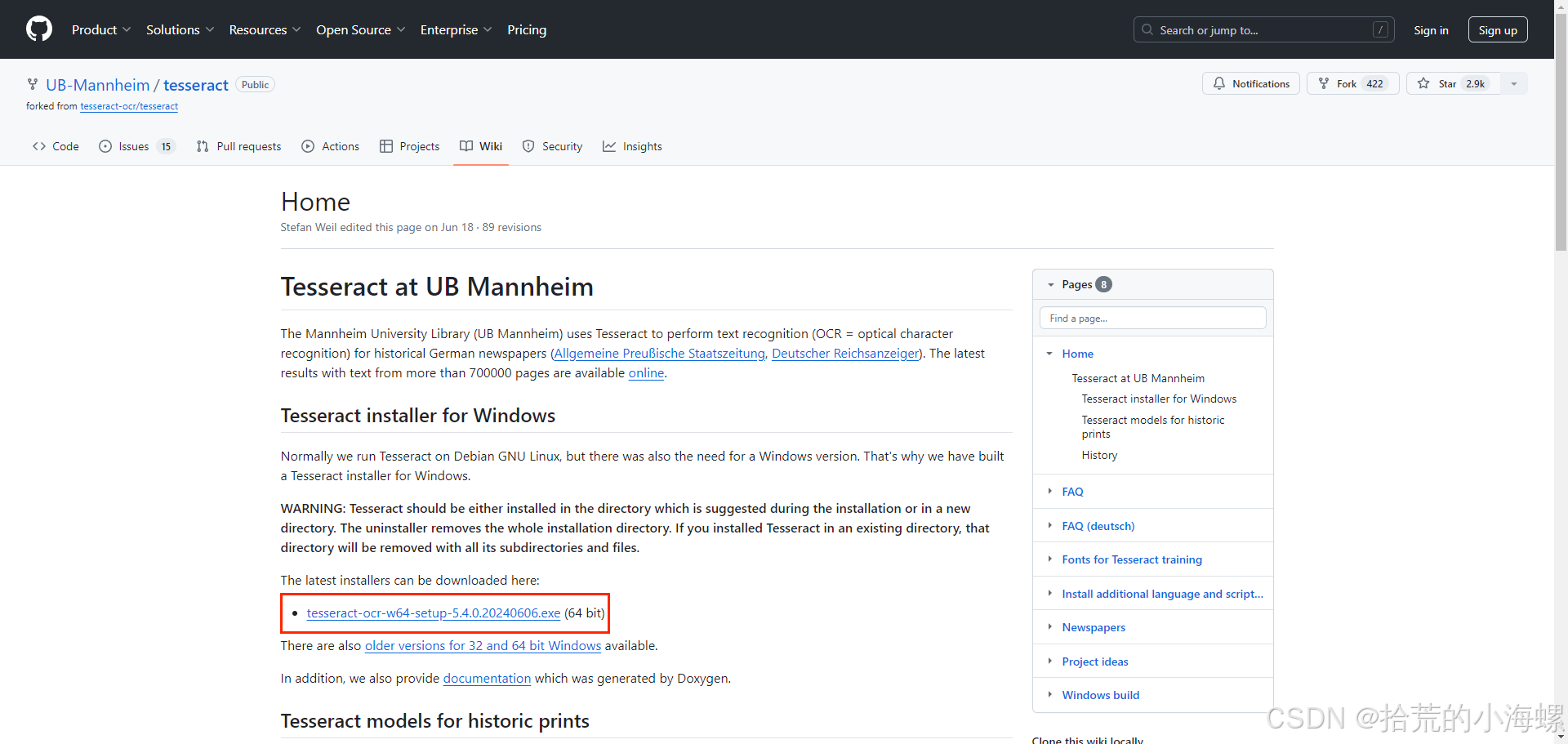Screen dimensions: 1568x744
Task: Click the fork count 422
Action: pyautogui.click(x=1375, y=84)
